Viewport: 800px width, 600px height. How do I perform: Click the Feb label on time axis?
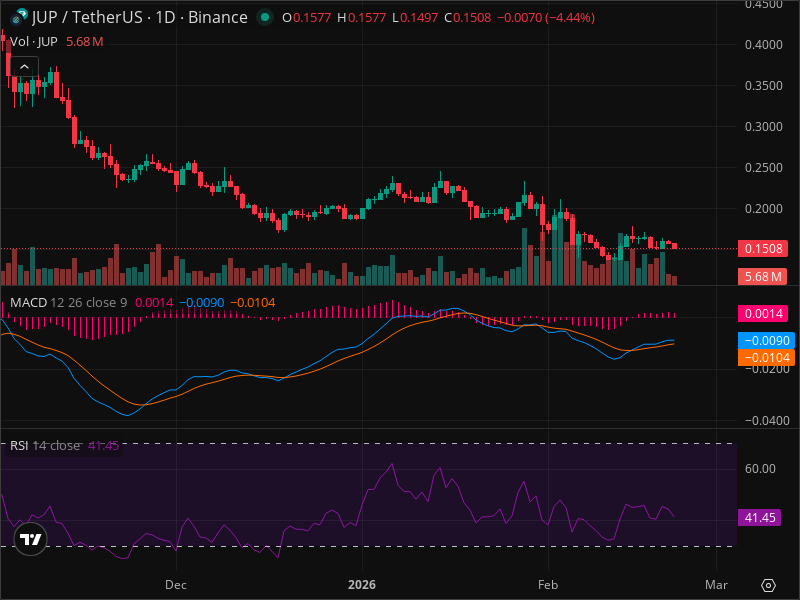pyautogui.click(x=547, y=585)
